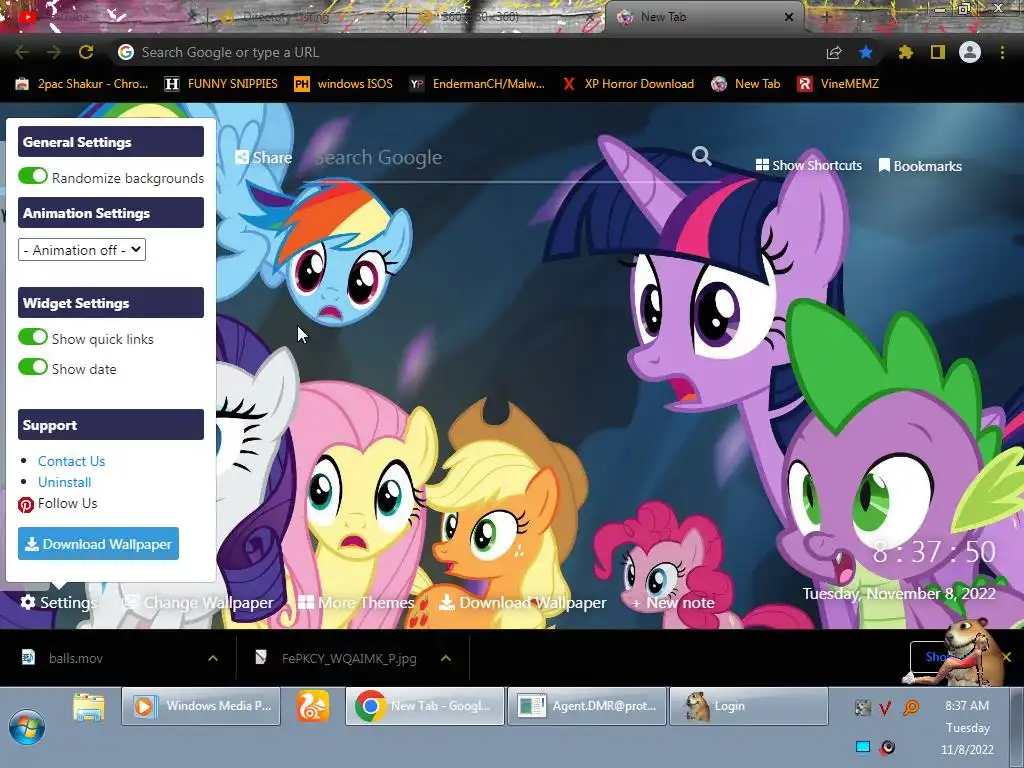The height and width of the screenshot is (768, 1024).
Task: Toggle Show quick links switch
Action: click(x=33, y=337)
